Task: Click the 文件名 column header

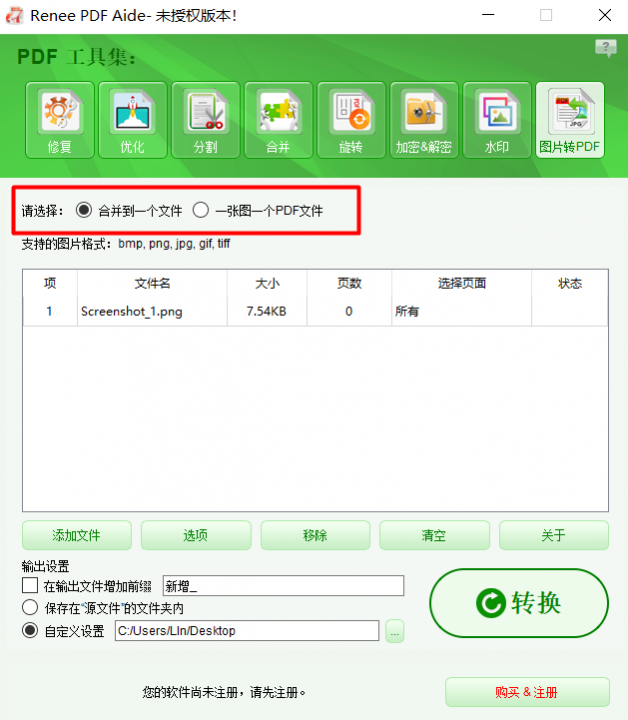Action: pos(152,283)
